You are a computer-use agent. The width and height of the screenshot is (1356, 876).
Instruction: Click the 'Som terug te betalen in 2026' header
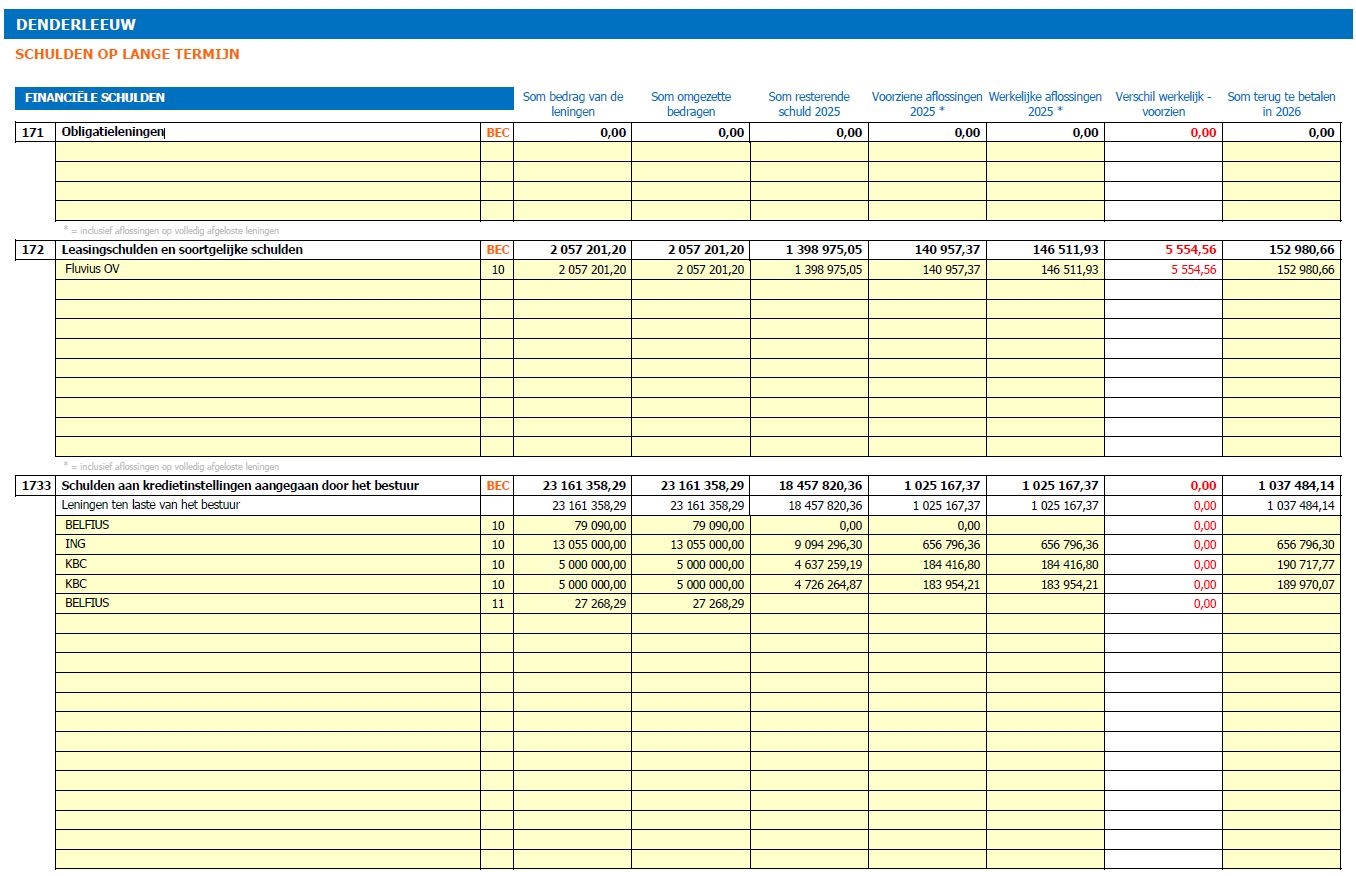click(x=1281, y=104)
